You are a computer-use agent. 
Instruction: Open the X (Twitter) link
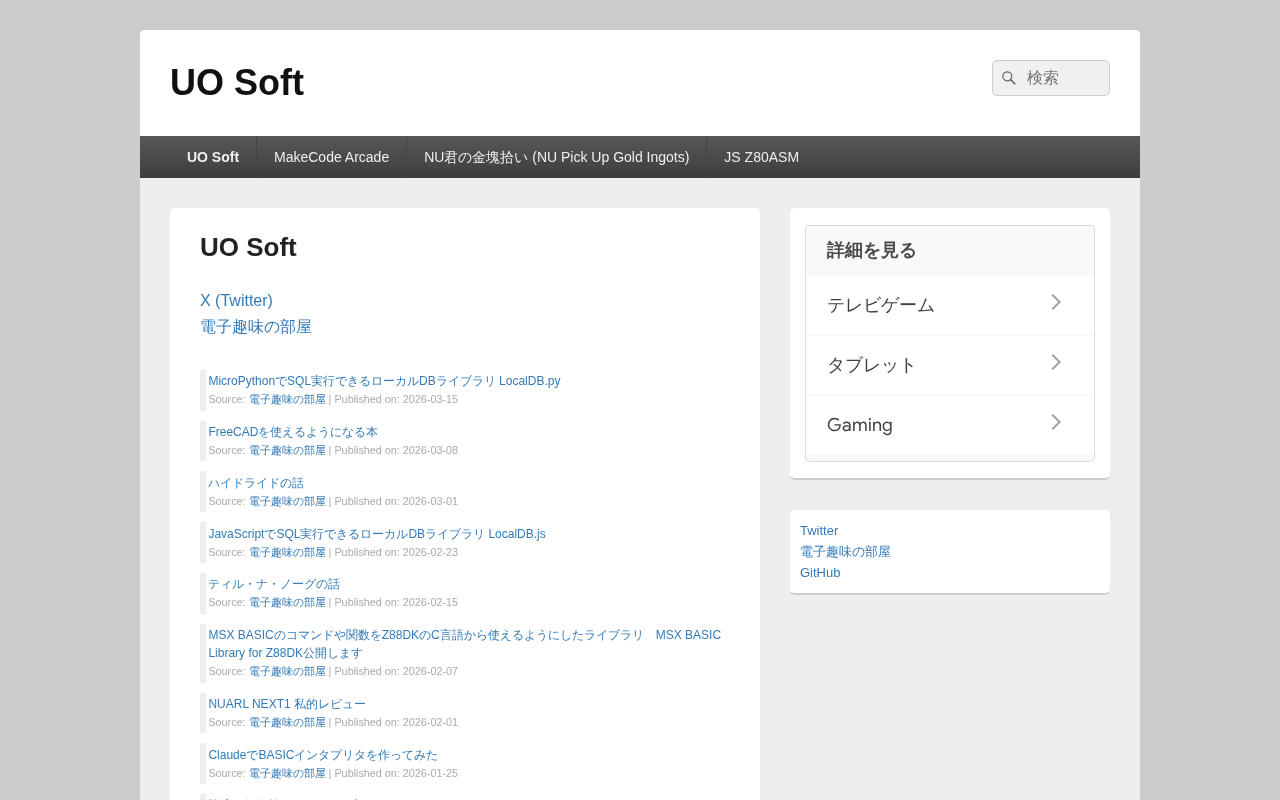click(236, 300)
